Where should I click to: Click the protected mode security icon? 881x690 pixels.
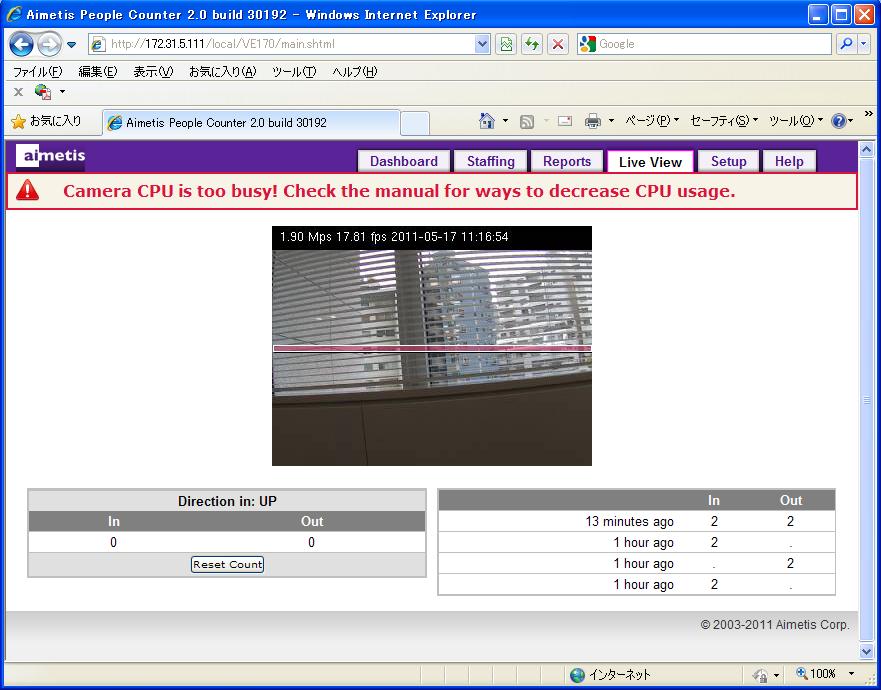coord(760,675)
